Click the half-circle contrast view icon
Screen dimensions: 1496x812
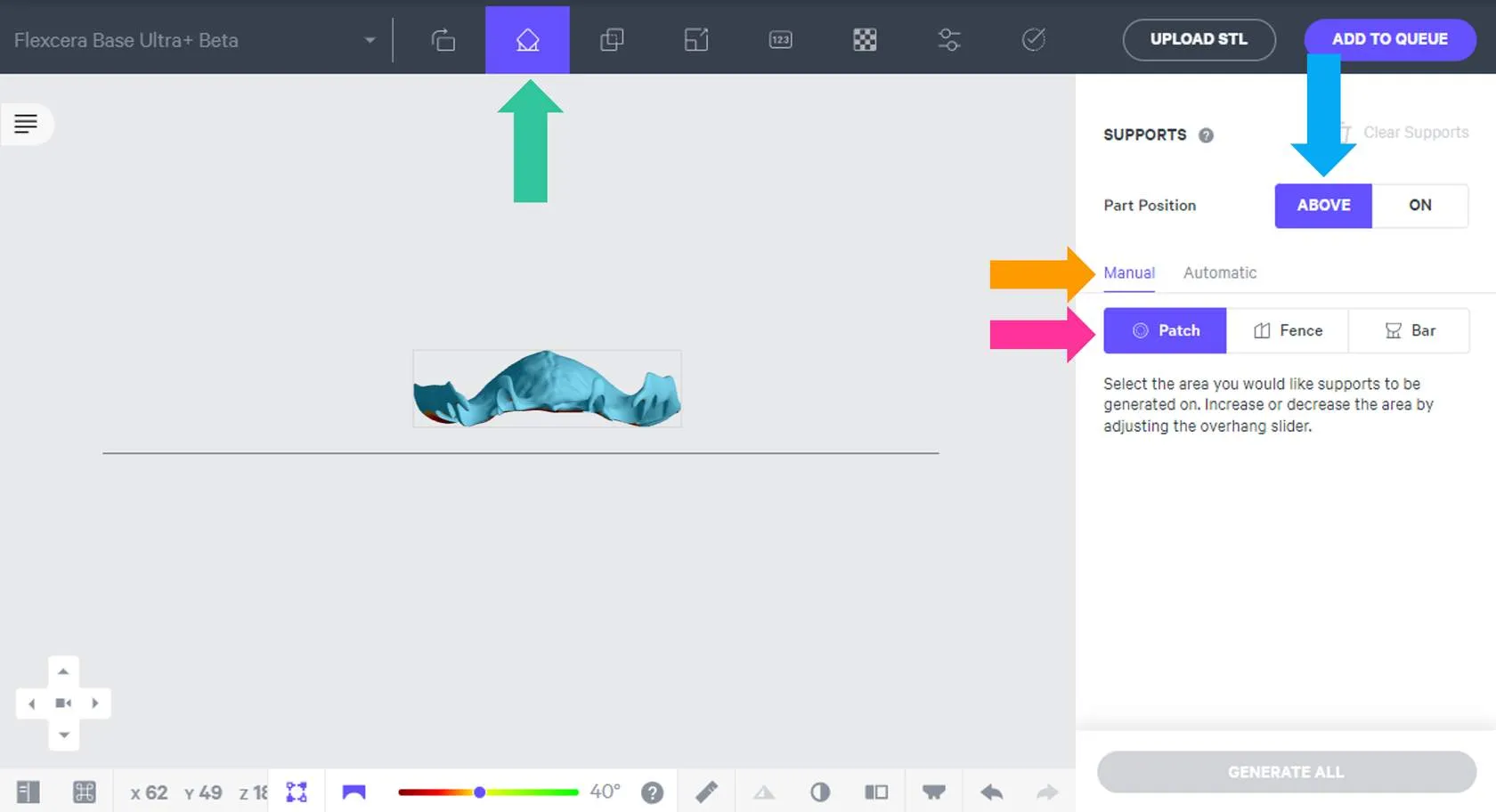point(820,792)
